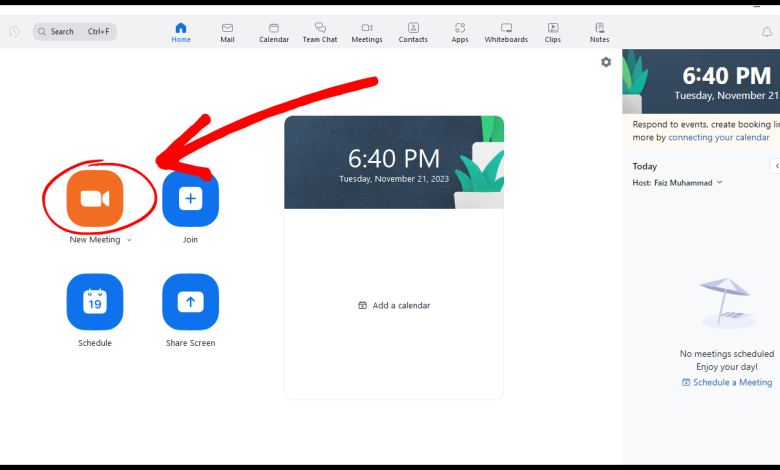Click the connecting your calendar link
Image resolution: width=780 pixels, height=470 pixels.
[718, 137]
